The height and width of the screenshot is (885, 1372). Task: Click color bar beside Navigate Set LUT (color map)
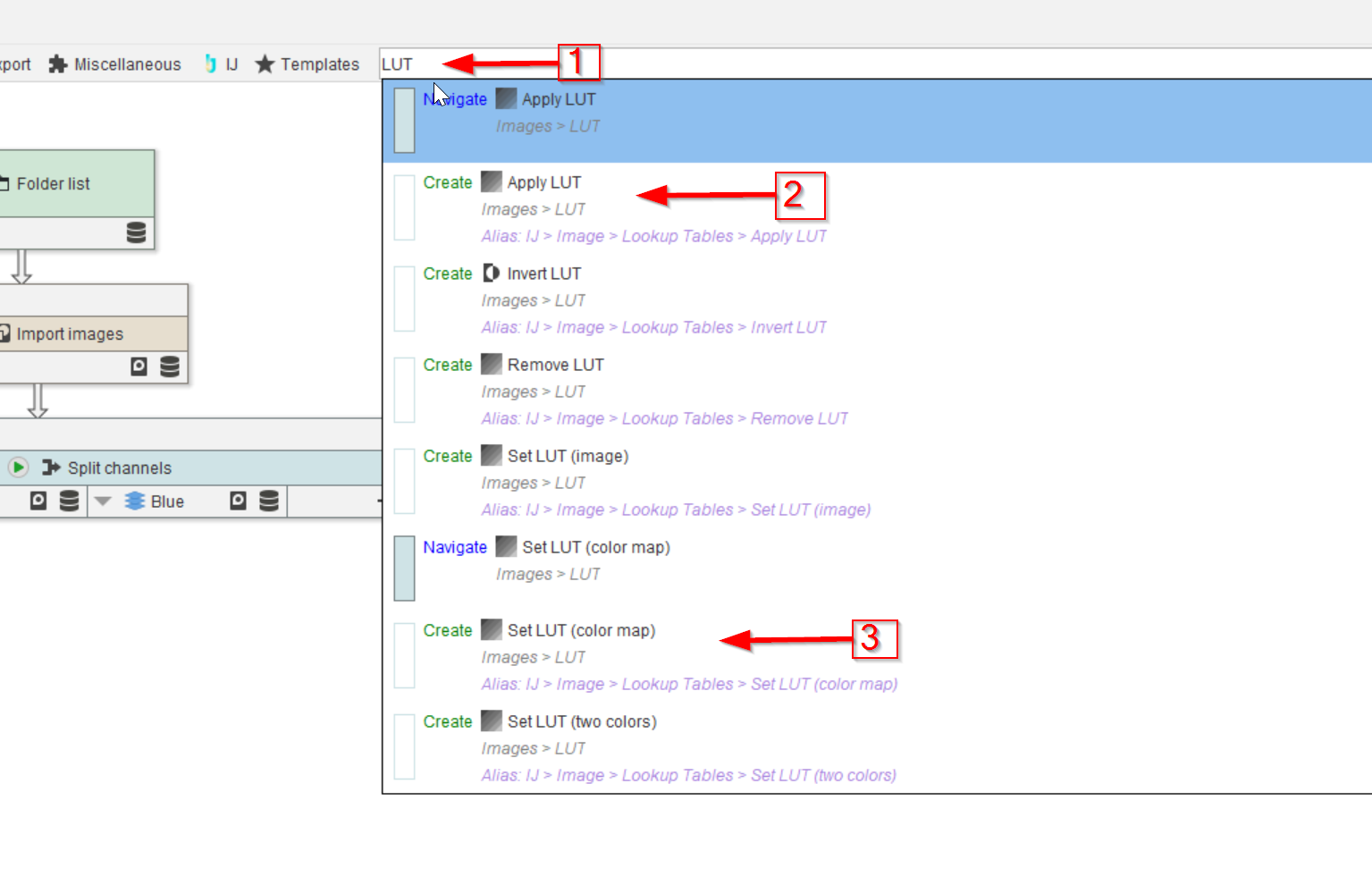[x=404, y=568]
